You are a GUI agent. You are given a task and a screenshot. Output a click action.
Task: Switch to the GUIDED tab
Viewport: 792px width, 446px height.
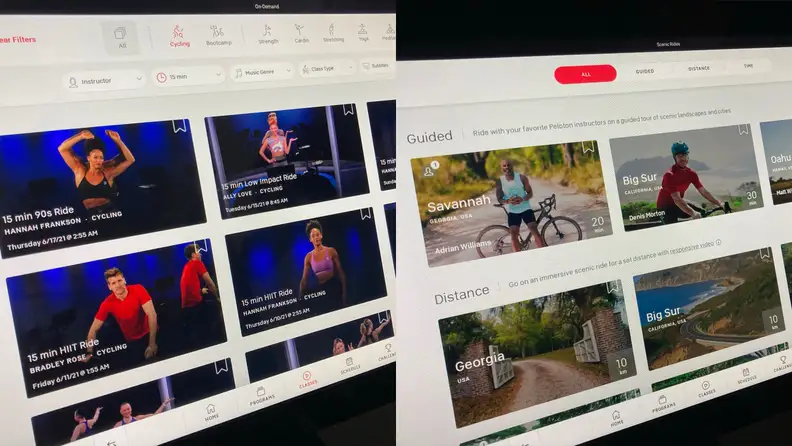click(x=645, y=71)
